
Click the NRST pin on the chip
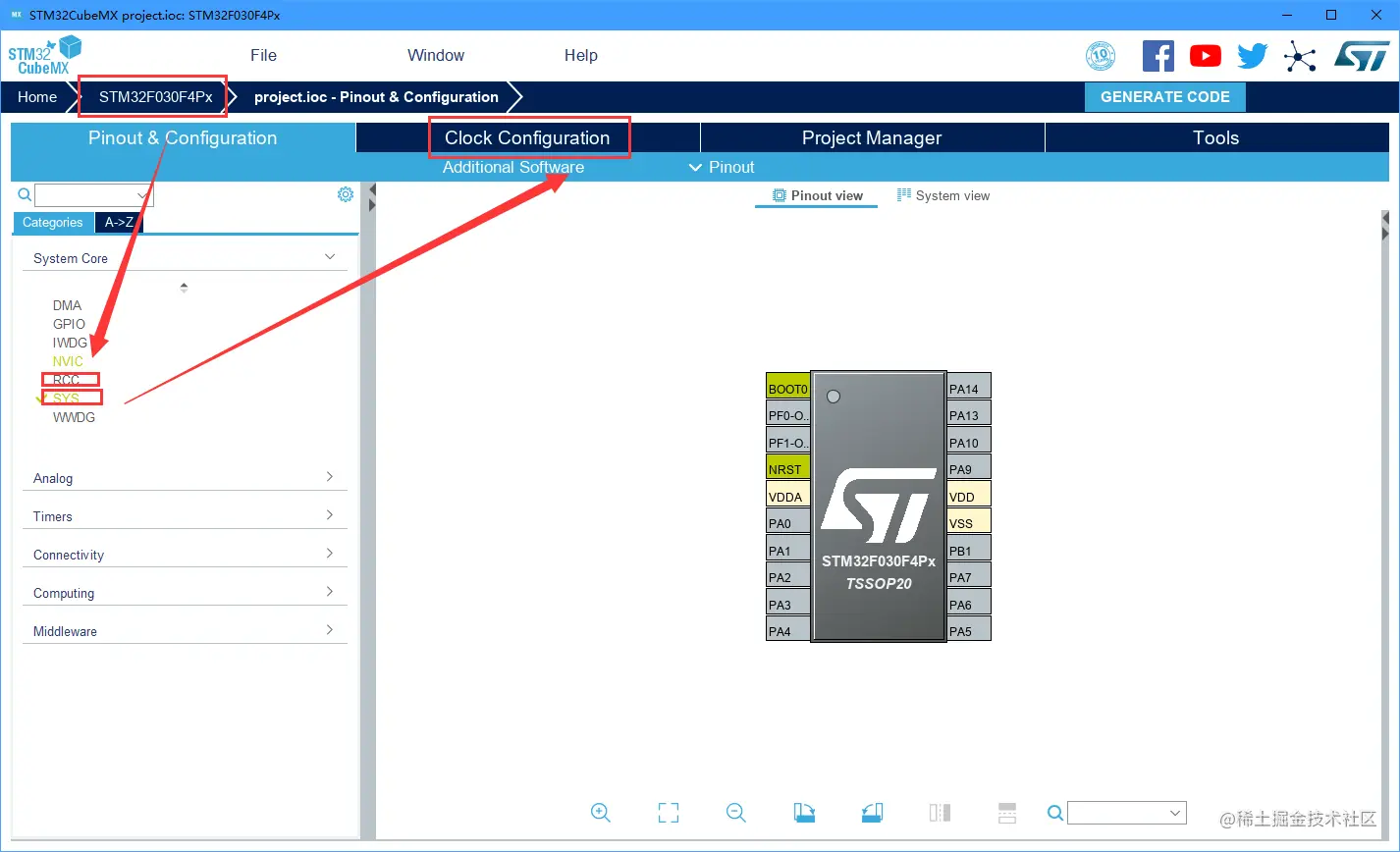pyautogui.click(x=788, y=466)
